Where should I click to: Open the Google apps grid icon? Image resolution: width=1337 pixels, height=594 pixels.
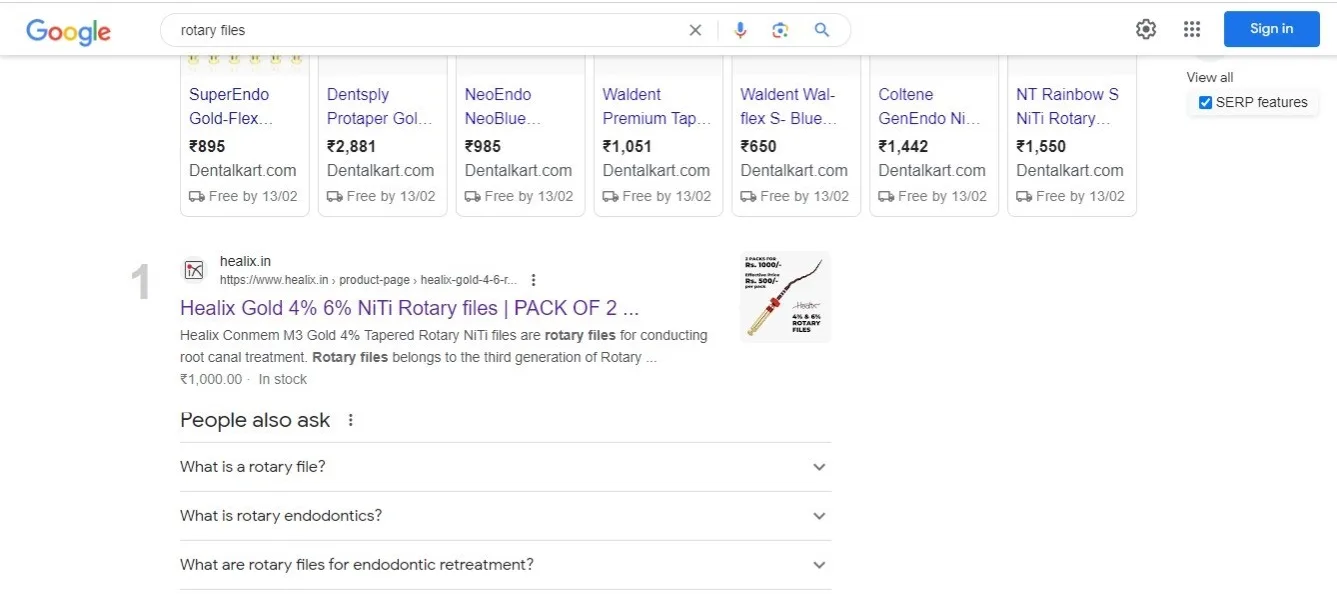tap(1192, 29)
